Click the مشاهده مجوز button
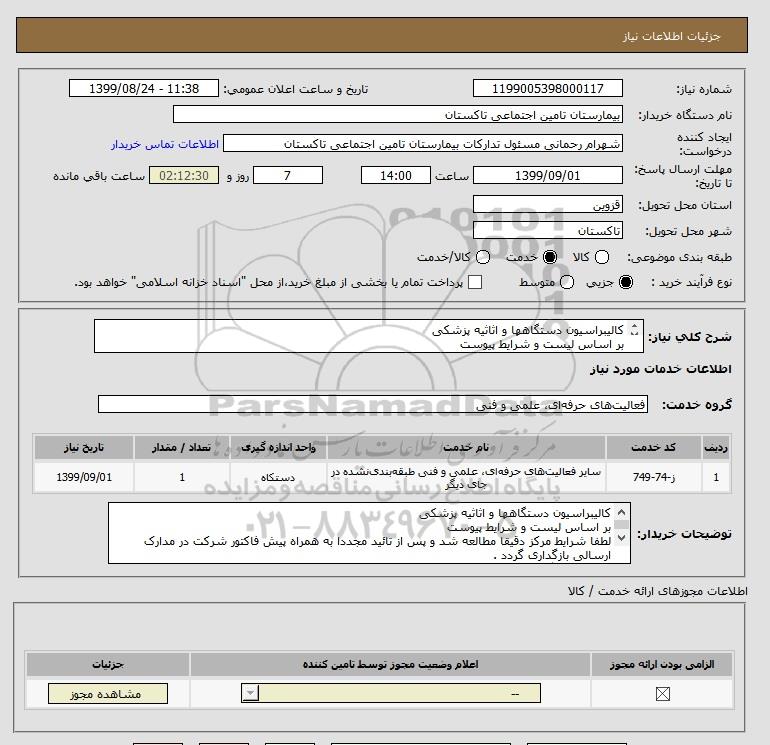This screenshot has width=770, height=745. click(x=108, y=693)
